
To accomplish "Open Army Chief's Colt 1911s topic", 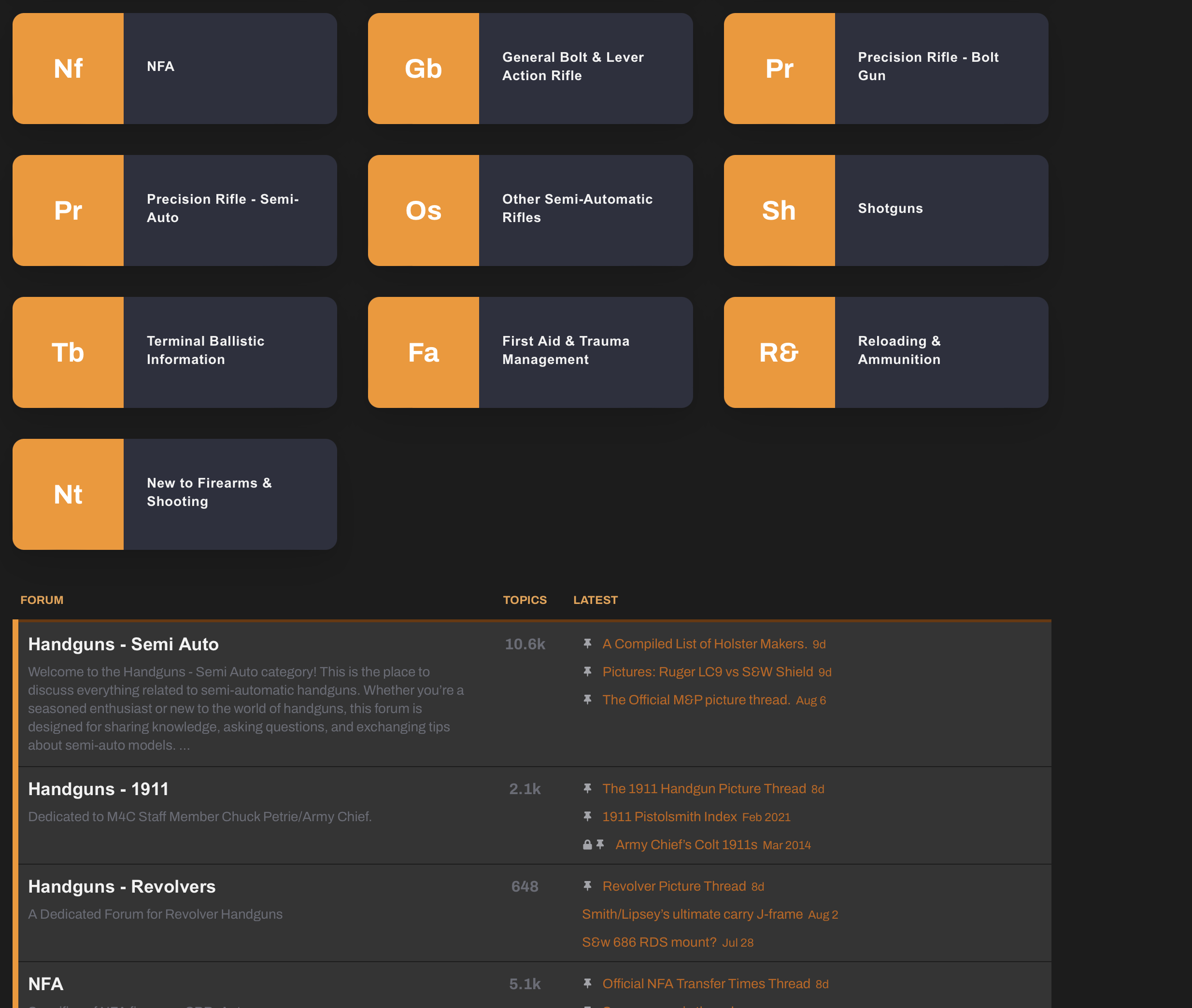I will pos(686,844).
